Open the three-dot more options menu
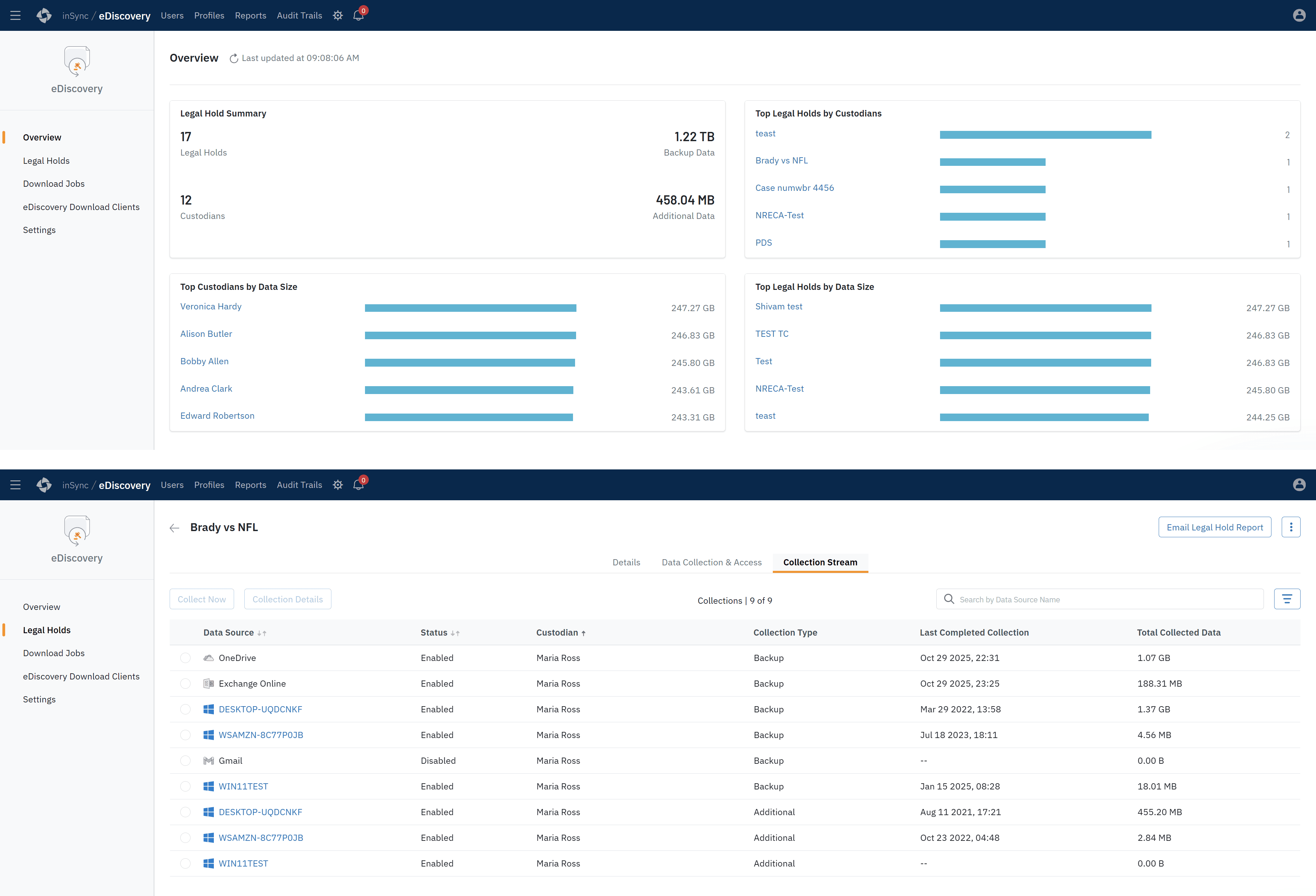Image resolution: width=1316 pixels, height=896 pixels. [x=1291, y=527]
